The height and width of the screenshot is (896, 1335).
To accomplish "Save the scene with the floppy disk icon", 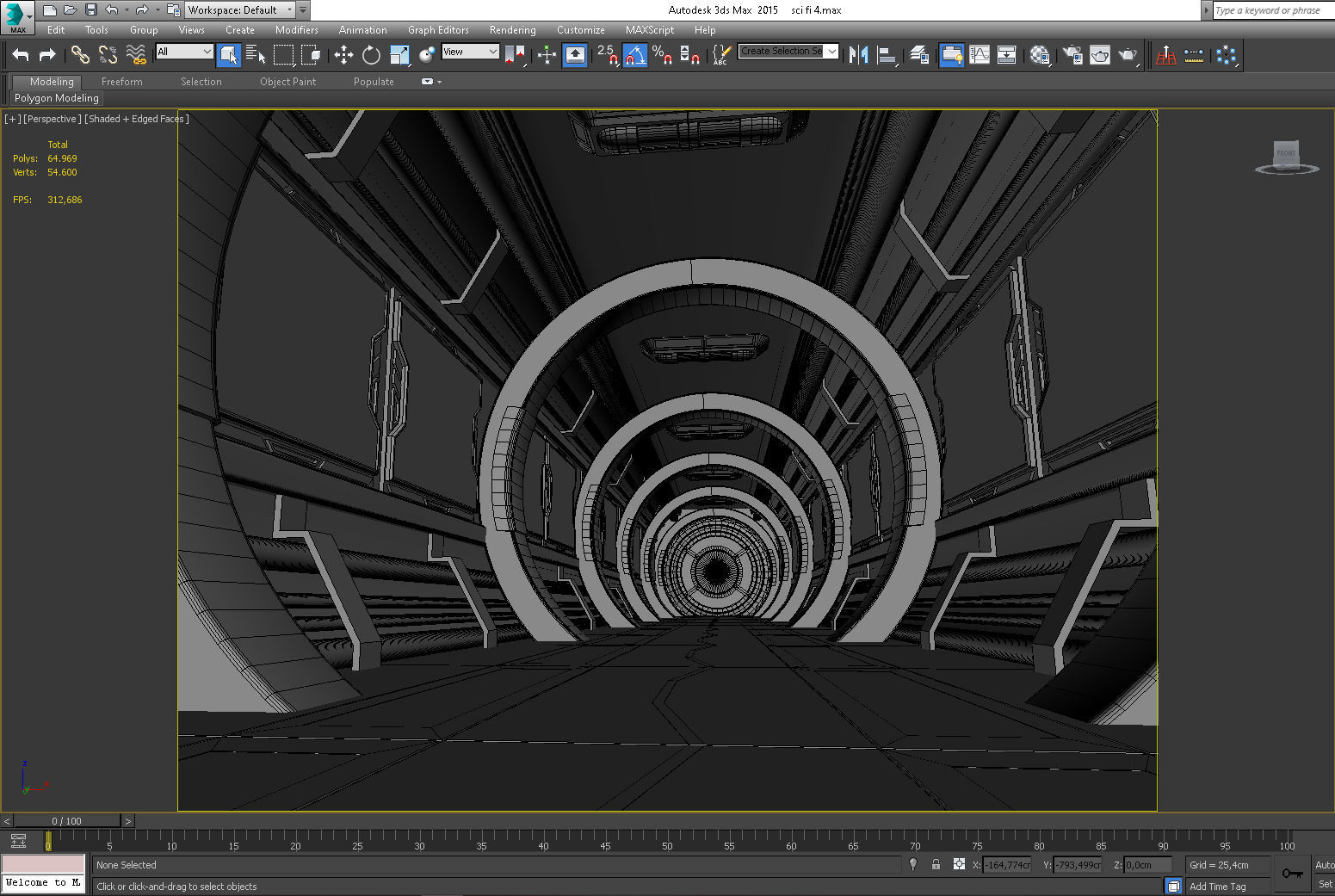I will [90, 10].
